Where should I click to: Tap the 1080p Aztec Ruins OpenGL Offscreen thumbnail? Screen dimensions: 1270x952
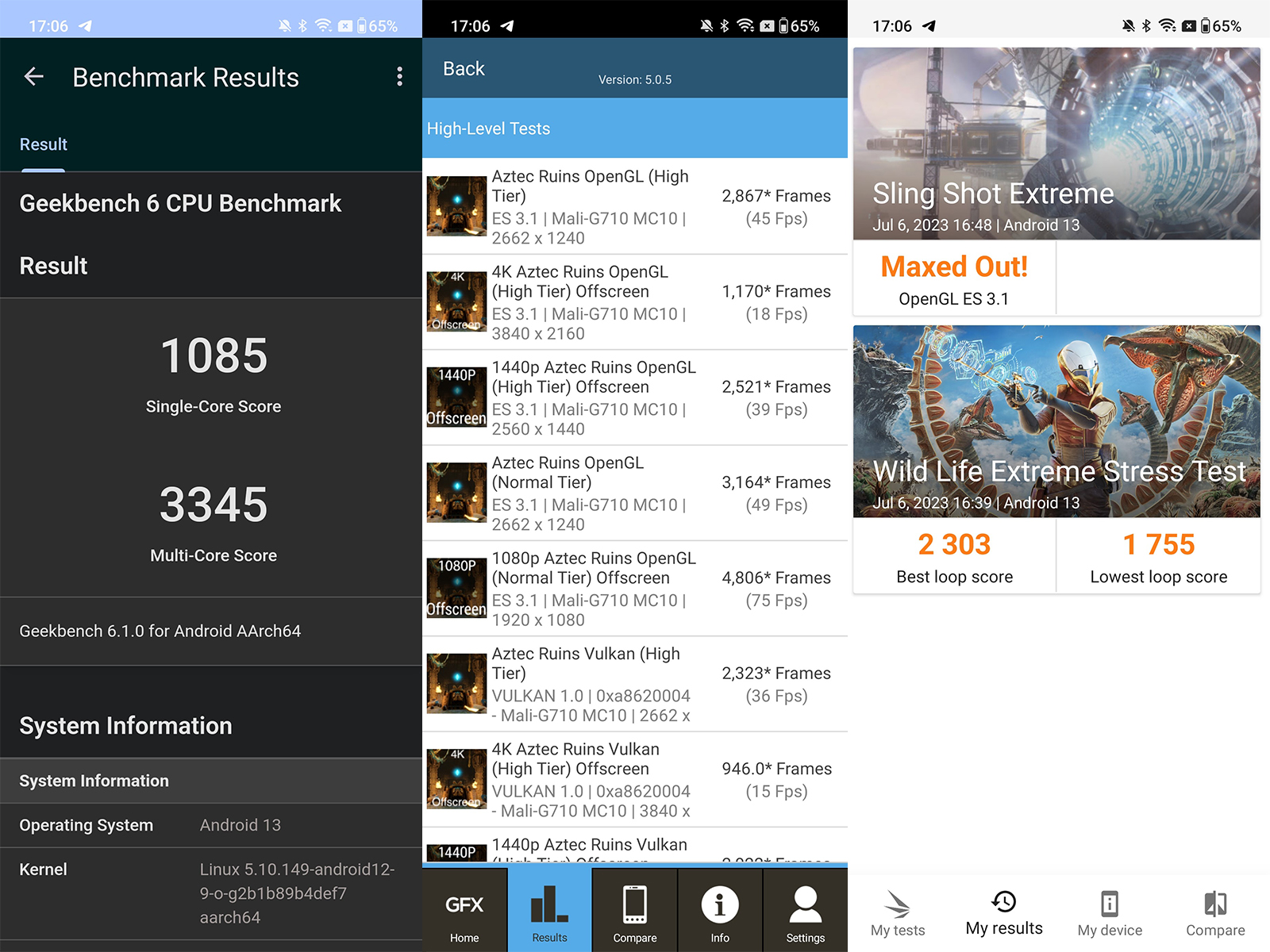click(456, 588)
